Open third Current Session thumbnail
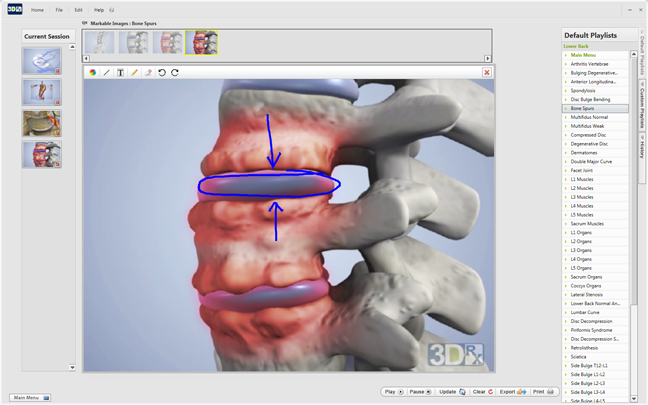This screenshot has width=648, height=405. pyautogui.click(x=42, y=123)
